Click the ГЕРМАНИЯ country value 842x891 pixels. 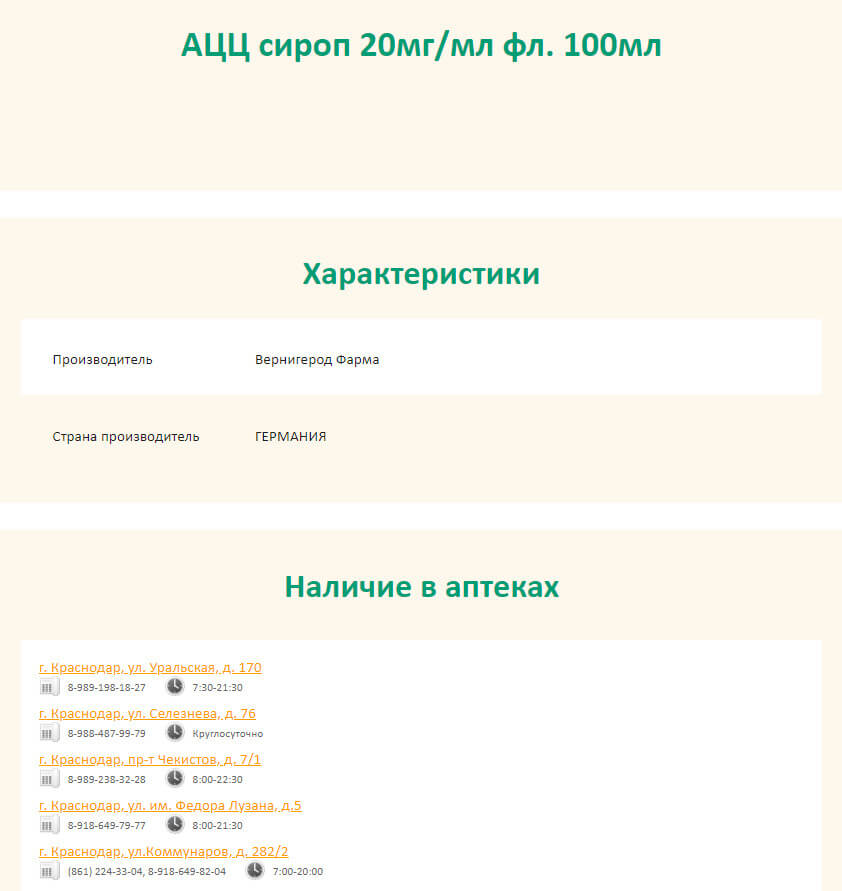click(x=290, y=437)
